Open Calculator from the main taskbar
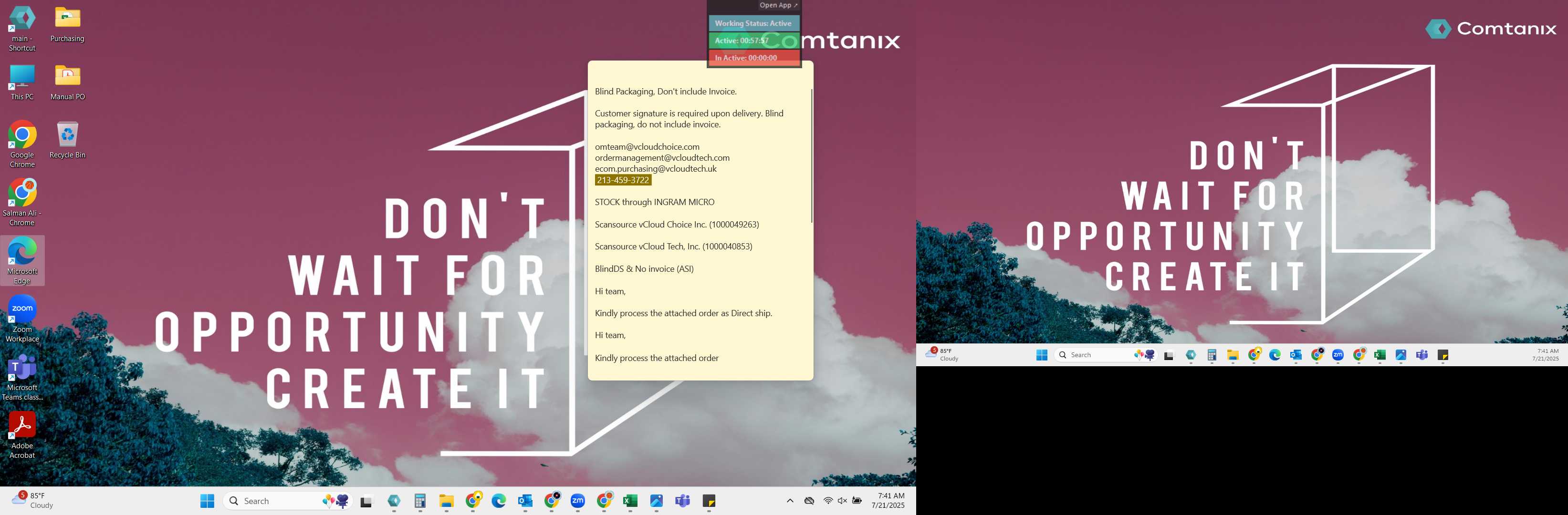This screenshot has width=1568, height=515. click(x=420, y=501)
